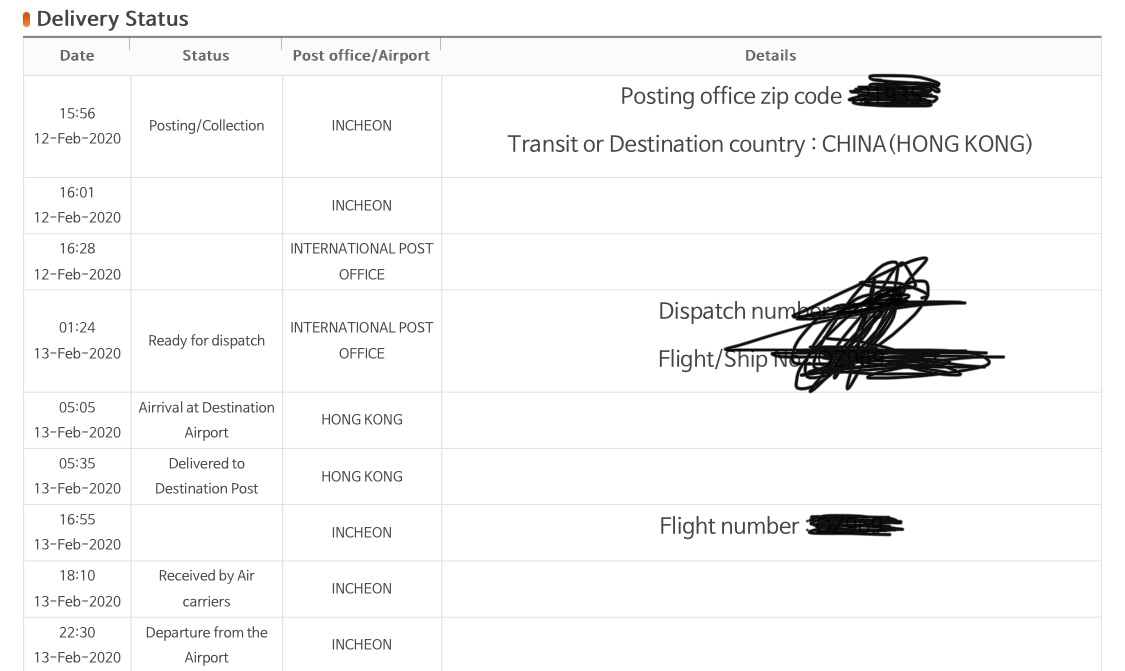Click Received by Air carriers status
This screenshot has height=671, width=1125.
(207, 588)
